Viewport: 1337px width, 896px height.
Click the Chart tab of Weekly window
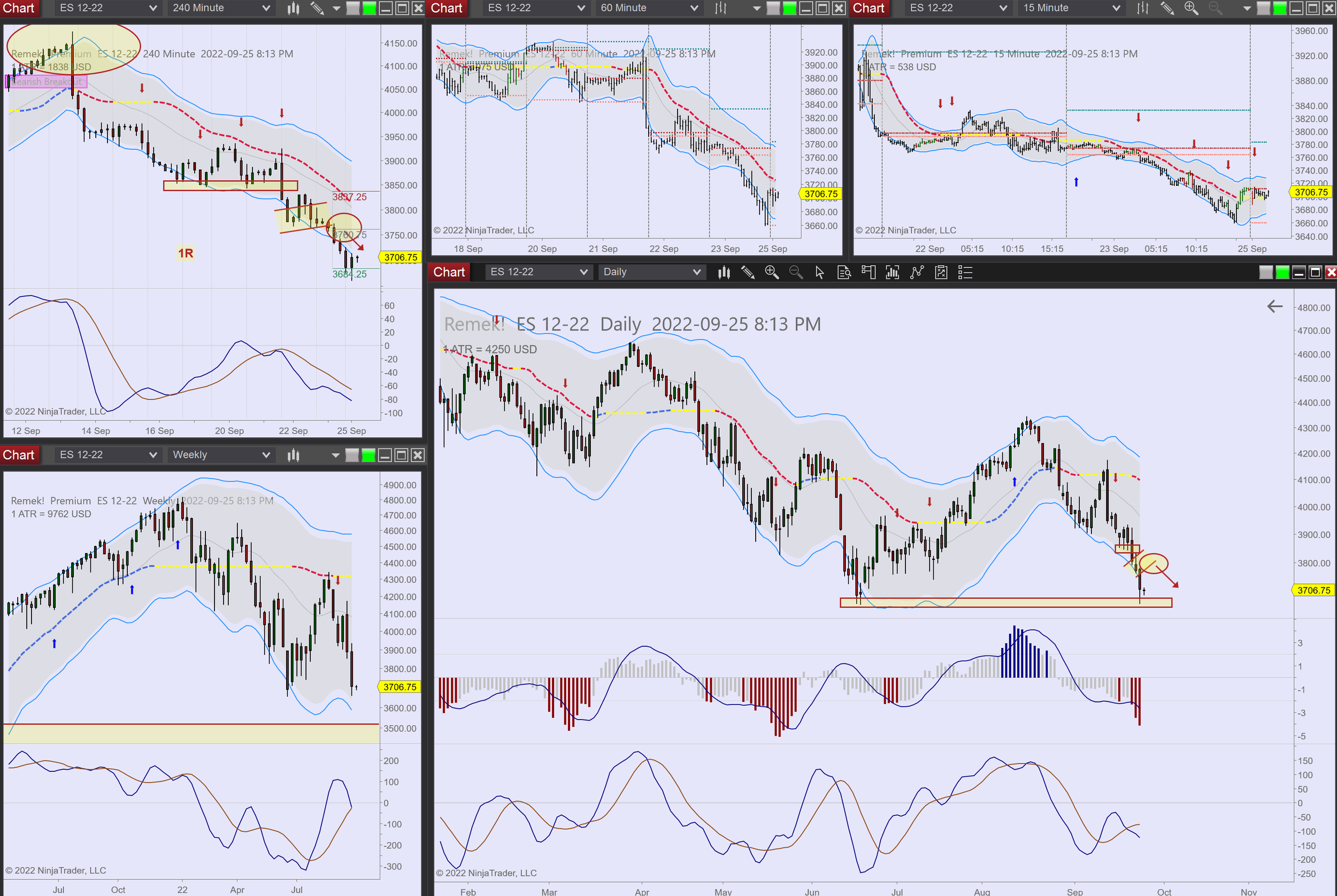pos(19,455)
